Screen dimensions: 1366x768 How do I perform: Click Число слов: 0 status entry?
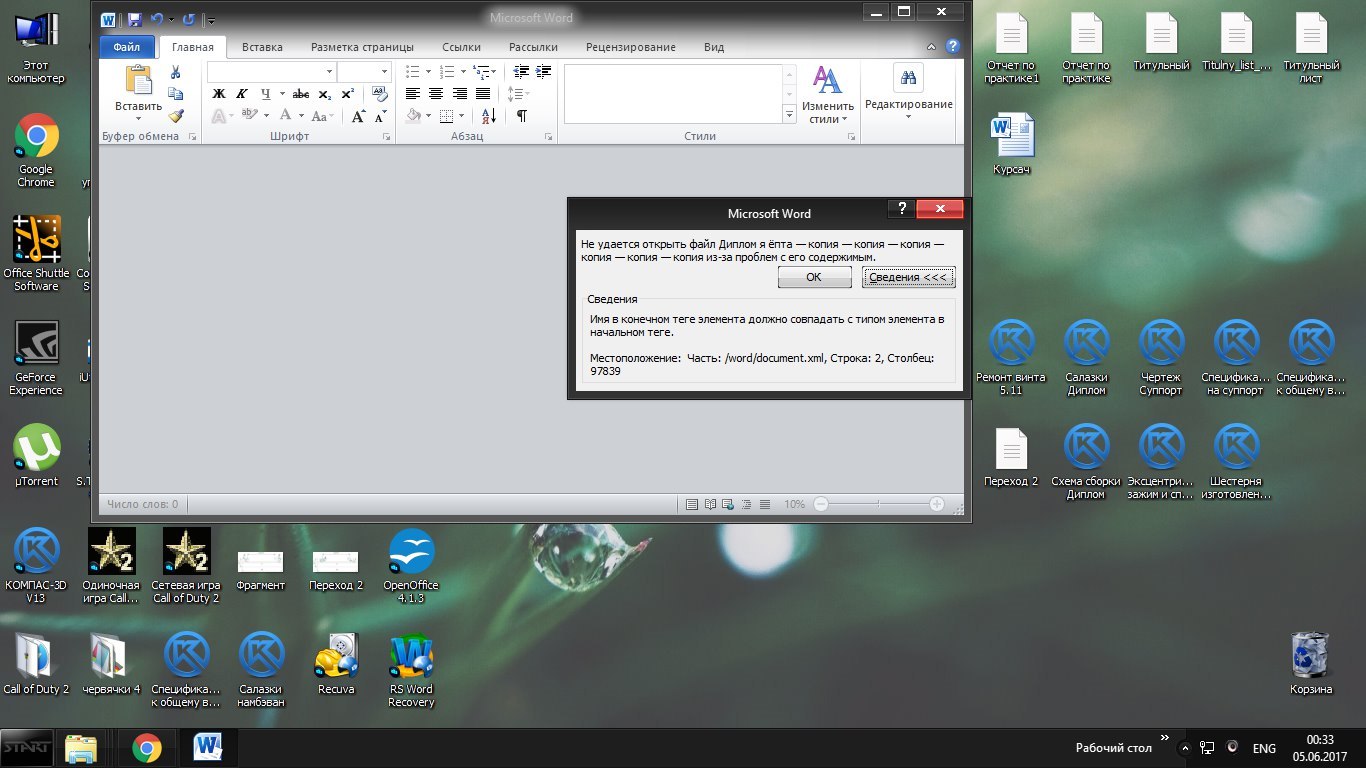click(x=143, y=505)
